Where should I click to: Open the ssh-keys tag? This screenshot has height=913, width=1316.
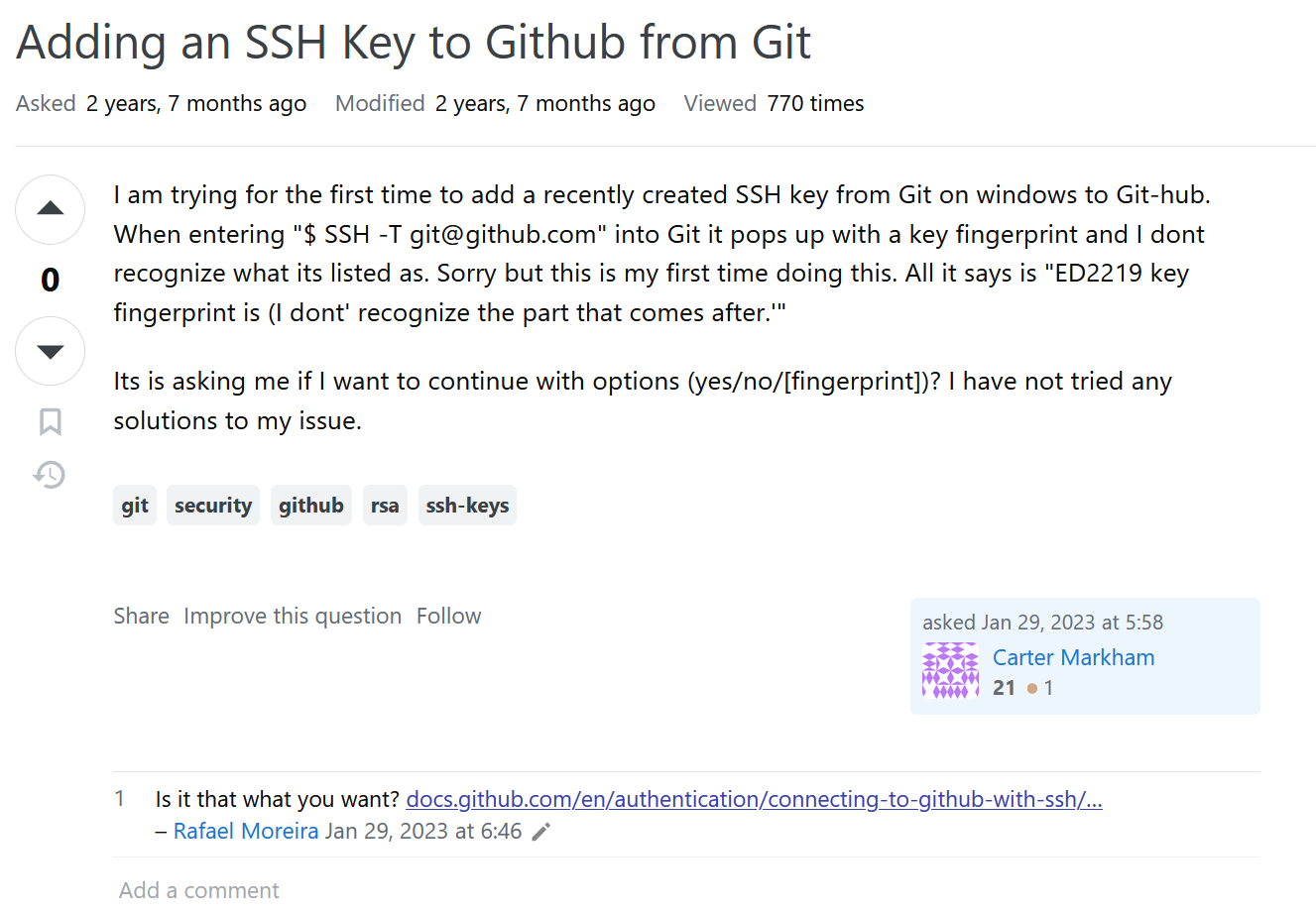[x=467, y=506]
